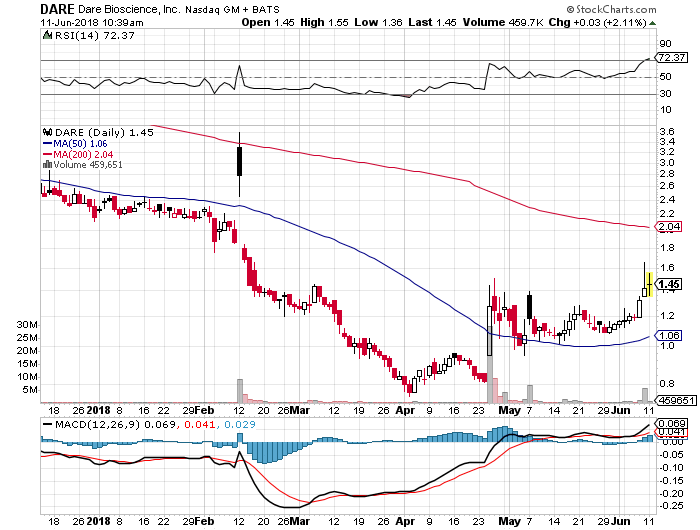
Task: Click the RSI(14) 72.37 label
Action: click(94, 35)
